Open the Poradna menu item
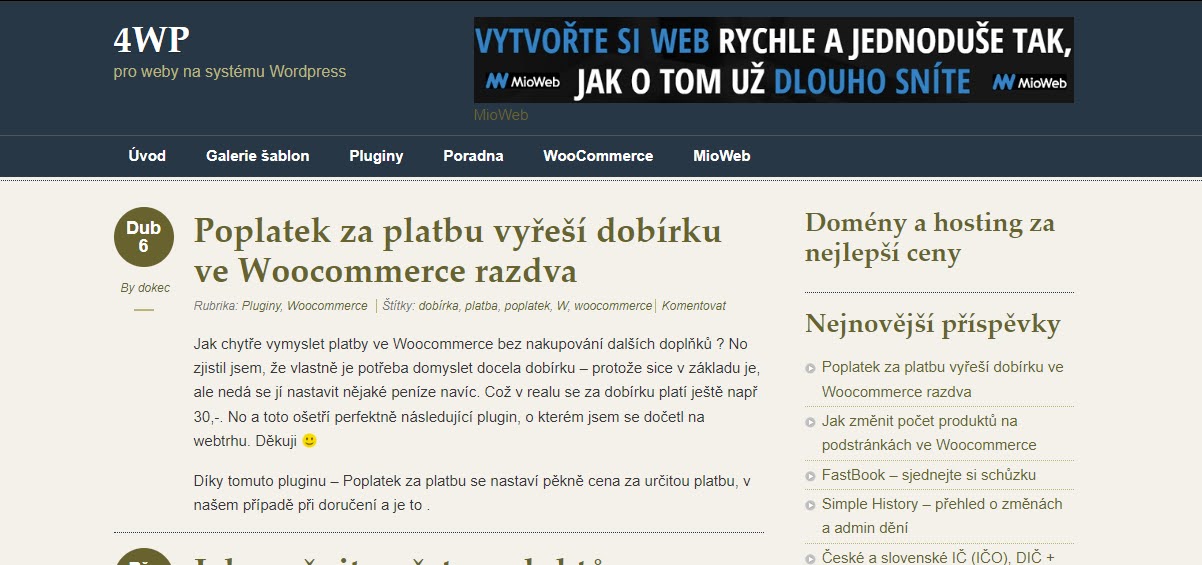Screen dimensions: 1202x565 tap(473, 156)
